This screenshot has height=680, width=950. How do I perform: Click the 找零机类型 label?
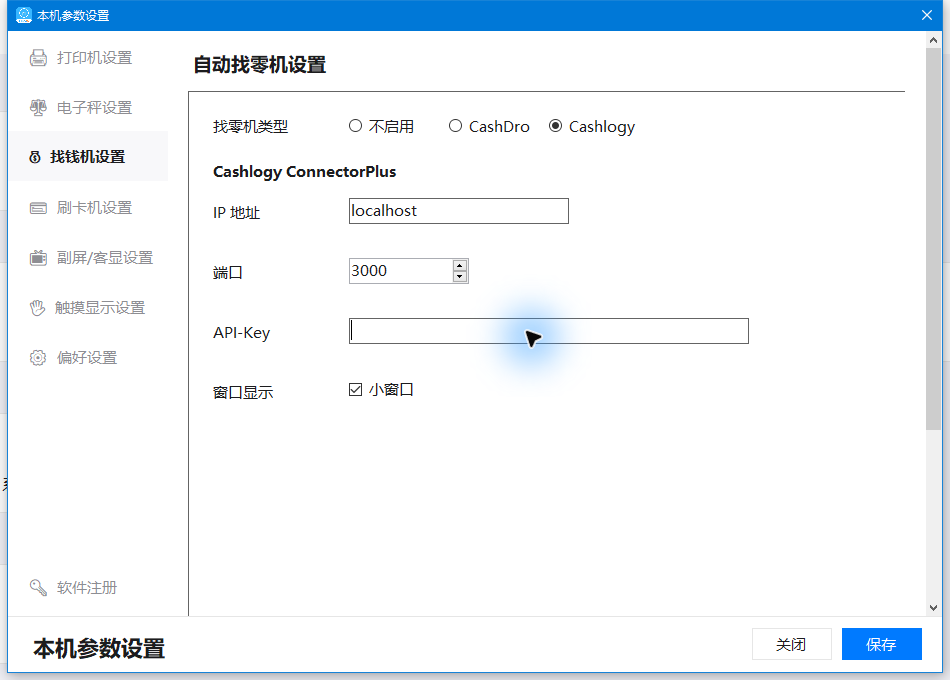[x=250, y=127]
